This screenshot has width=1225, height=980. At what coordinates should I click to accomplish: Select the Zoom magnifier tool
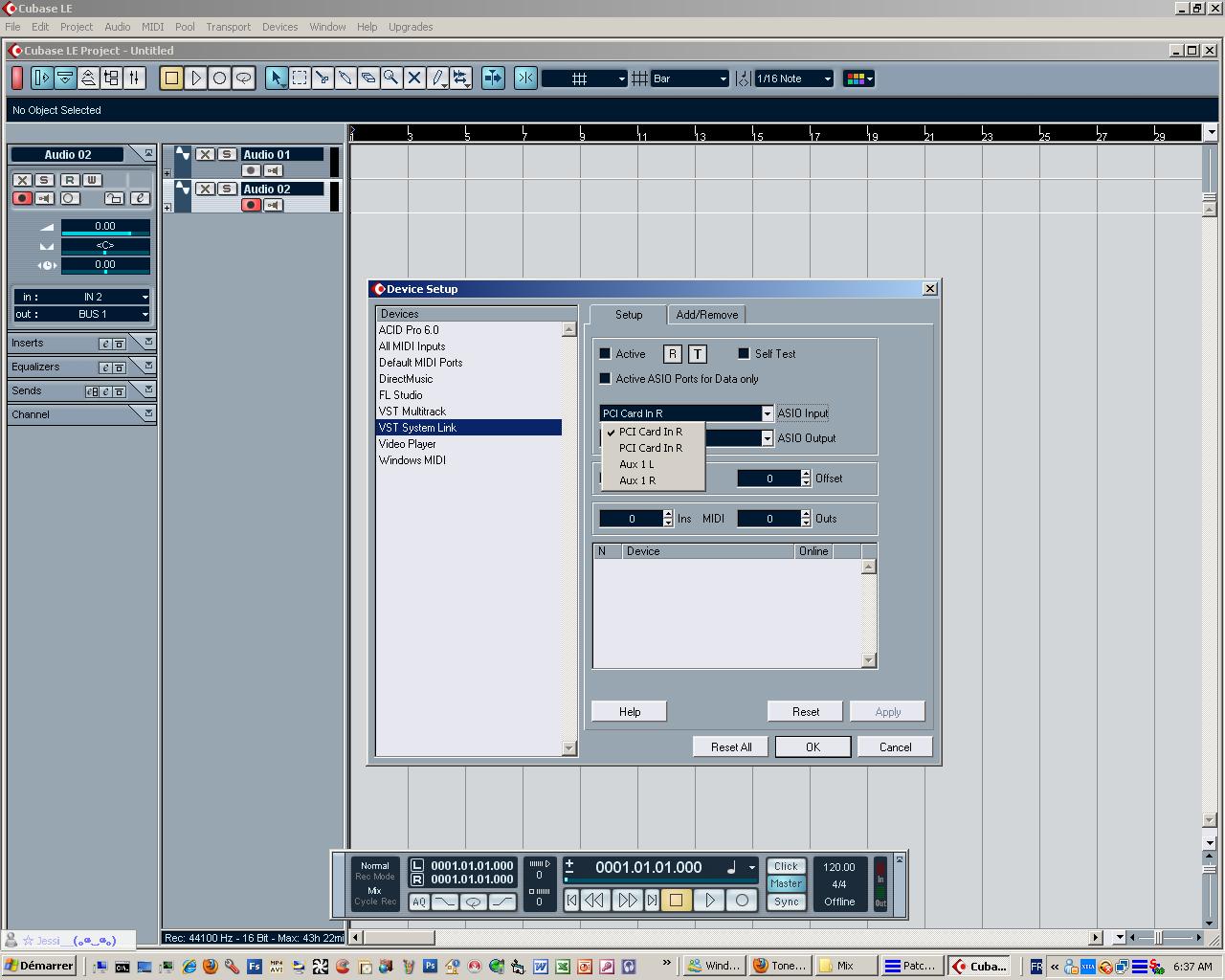pyautogui.click(x=391, y=78)
